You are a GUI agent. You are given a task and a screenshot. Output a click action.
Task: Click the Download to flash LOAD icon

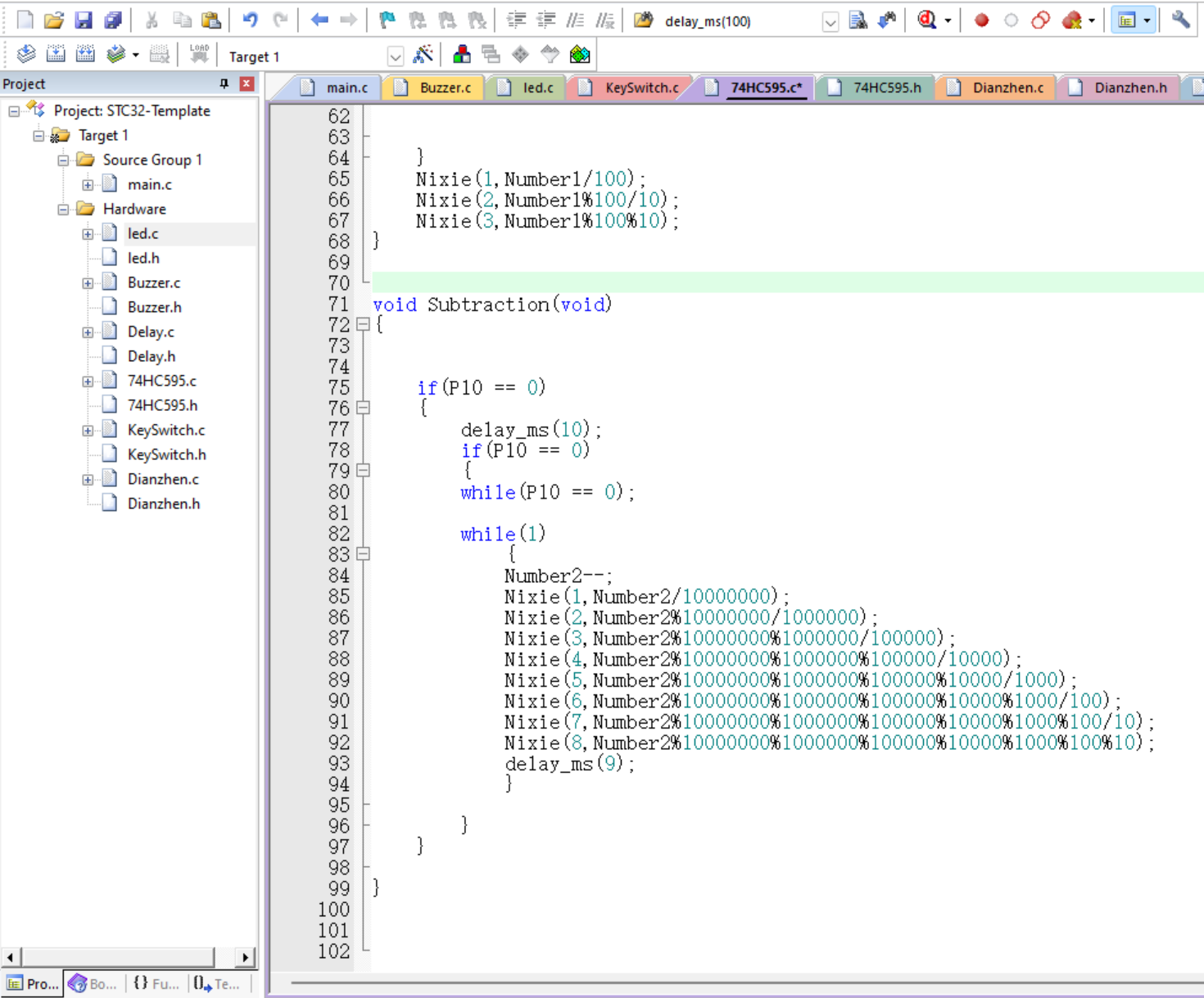tap(199, 55)
